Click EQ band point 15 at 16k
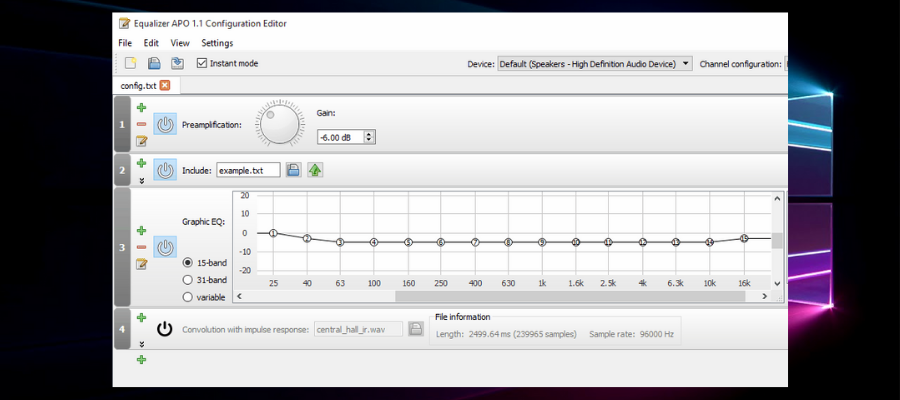 (x=744, y=238)
